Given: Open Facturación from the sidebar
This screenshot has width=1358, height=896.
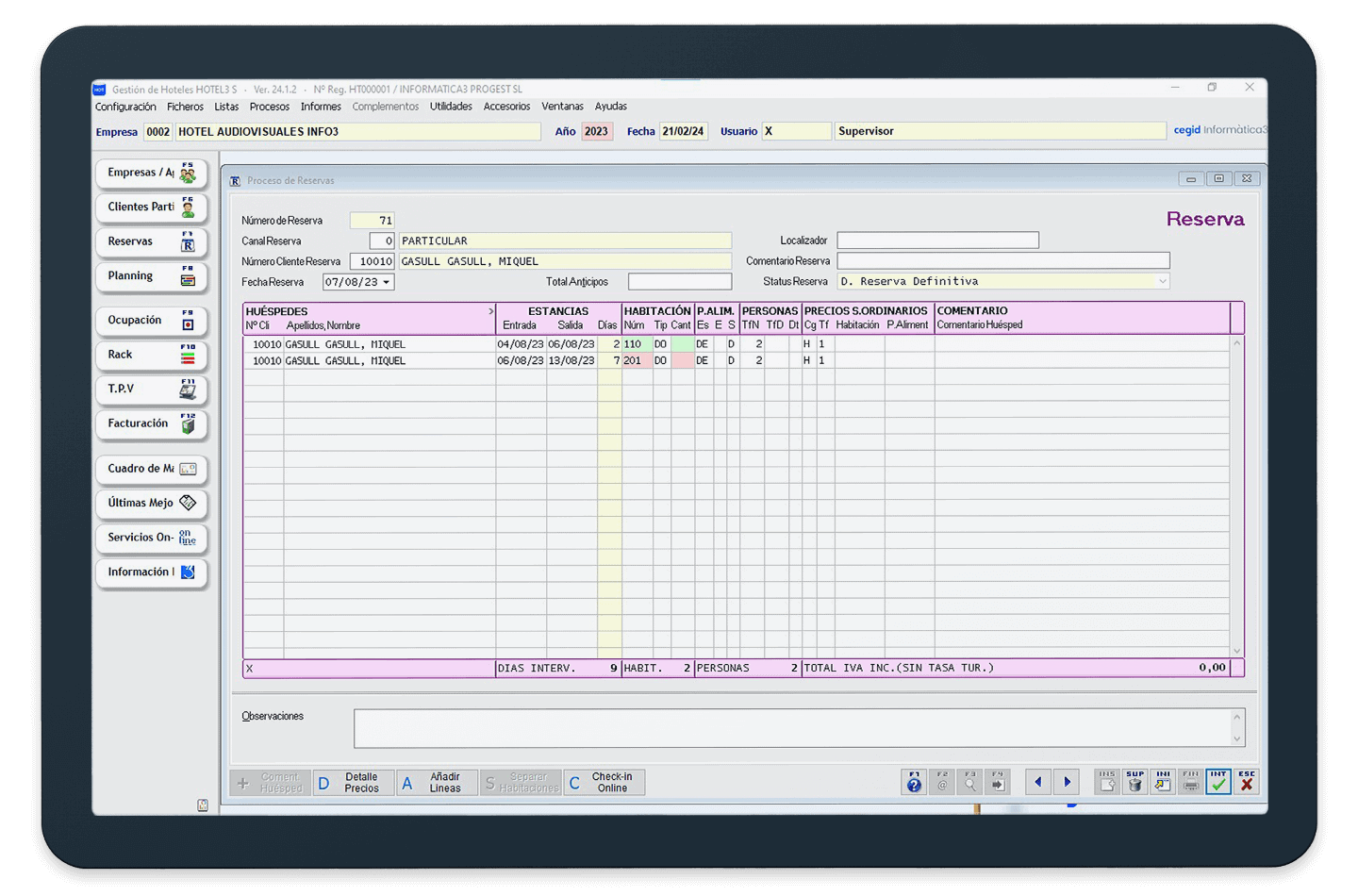Looking at the screenshot, I should click(x=151, y=424).
